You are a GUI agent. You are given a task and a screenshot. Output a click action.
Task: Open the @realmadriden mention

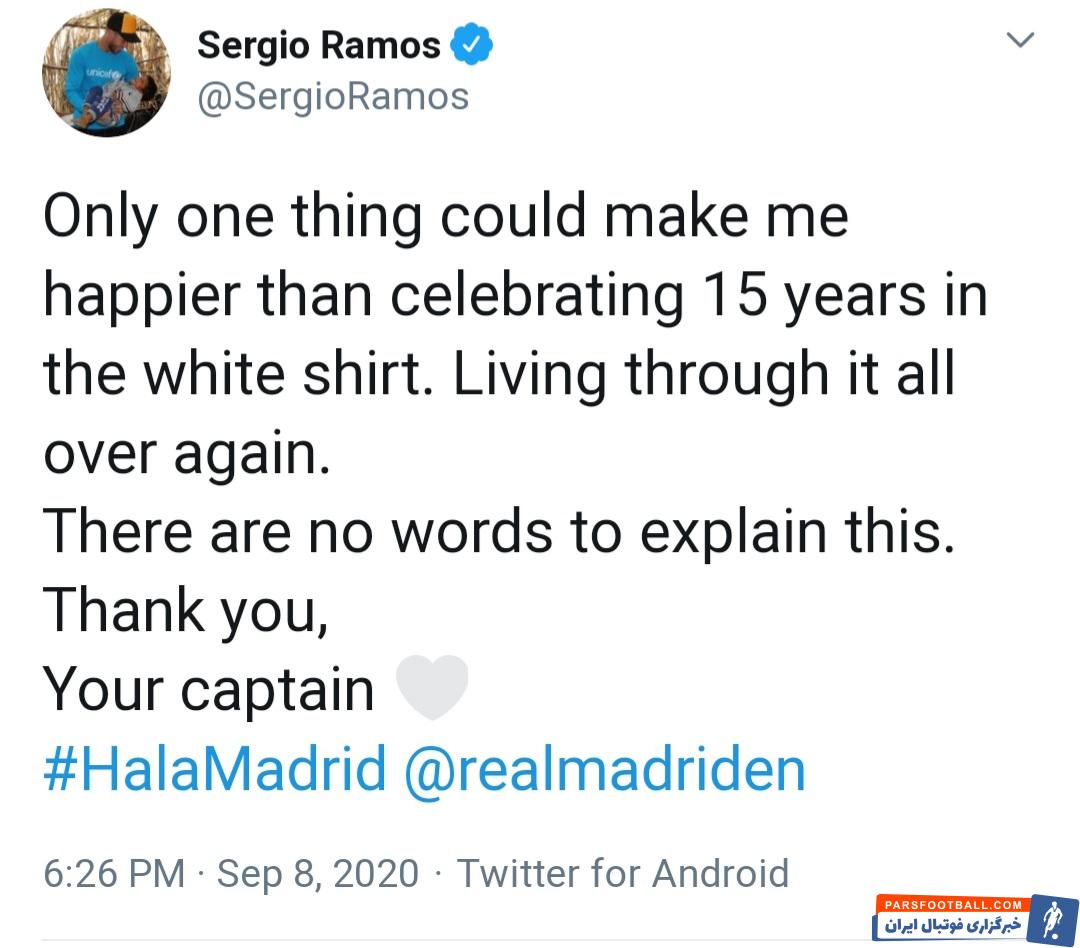[604, 770]
